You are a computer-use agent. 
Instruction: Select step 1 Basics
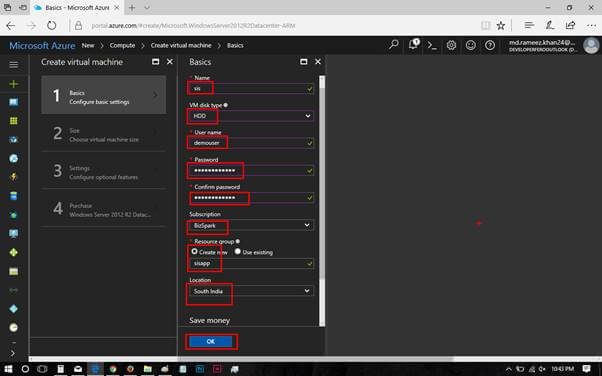click(x=104, y=95)
